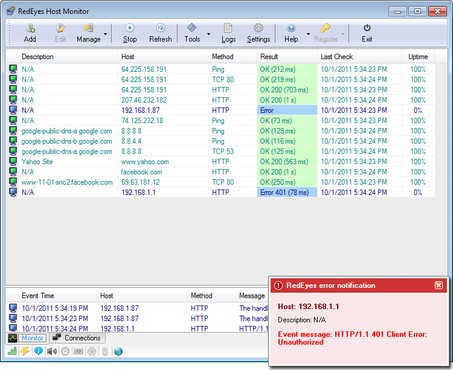Select www-11-01-snc2.facebook.com description

click(x=67, y=182)
